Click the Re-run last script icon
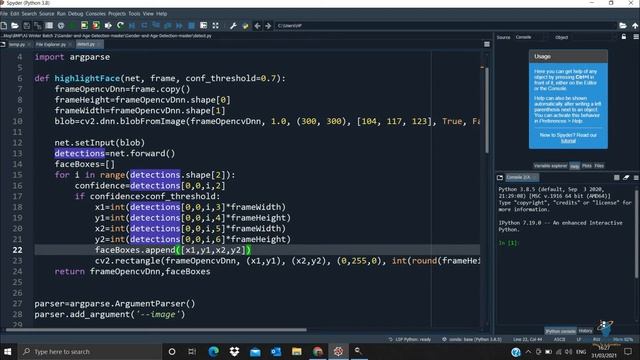640x360 pixels. (x=120, y=25)
